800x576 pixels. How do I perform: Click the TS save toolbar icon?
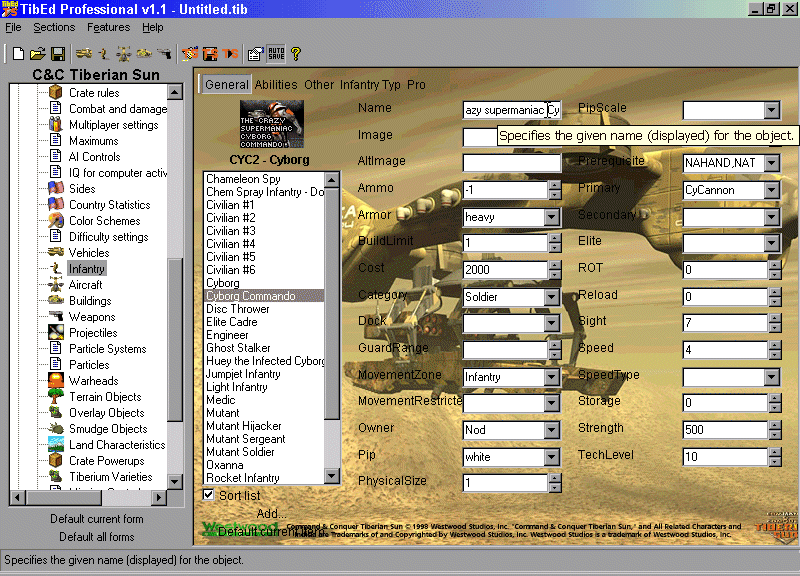click(x=210, y=54)
